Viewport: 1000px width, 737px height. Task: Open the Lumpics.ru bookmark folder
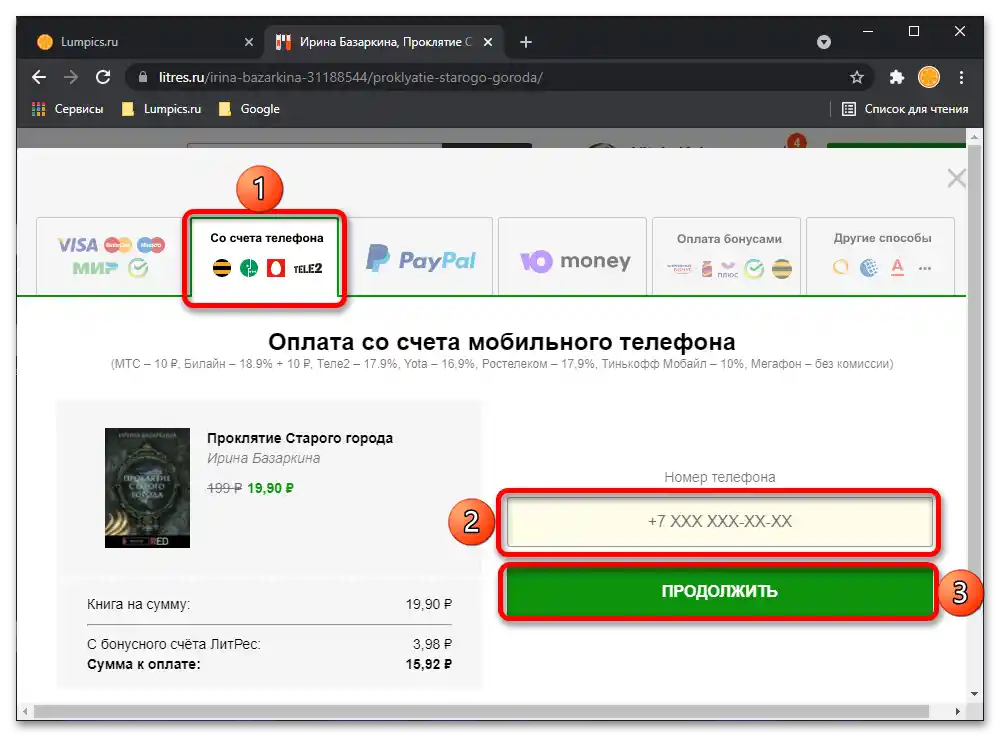(161, 109)
